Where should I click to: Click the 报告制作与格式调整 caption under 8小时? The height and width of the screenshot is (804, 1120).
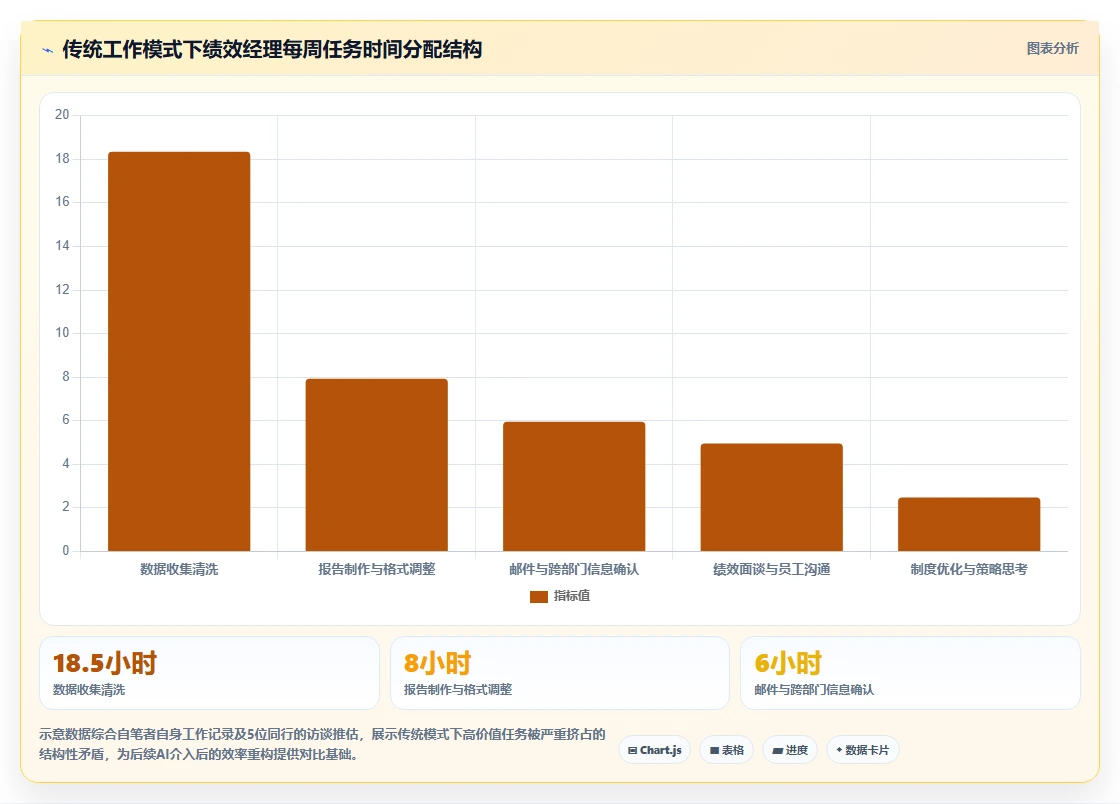click(x=458, y=690)
